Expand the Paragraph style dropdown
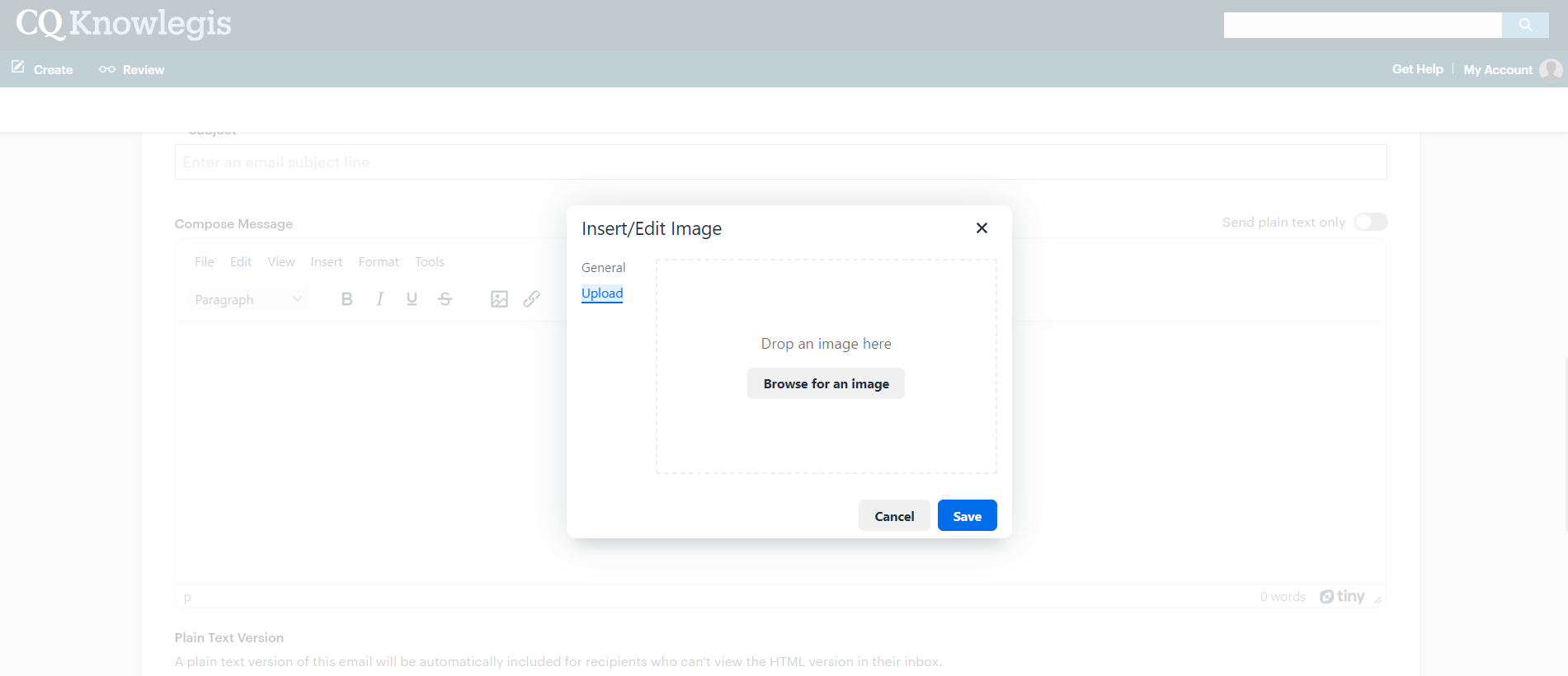 click(247, 300)
